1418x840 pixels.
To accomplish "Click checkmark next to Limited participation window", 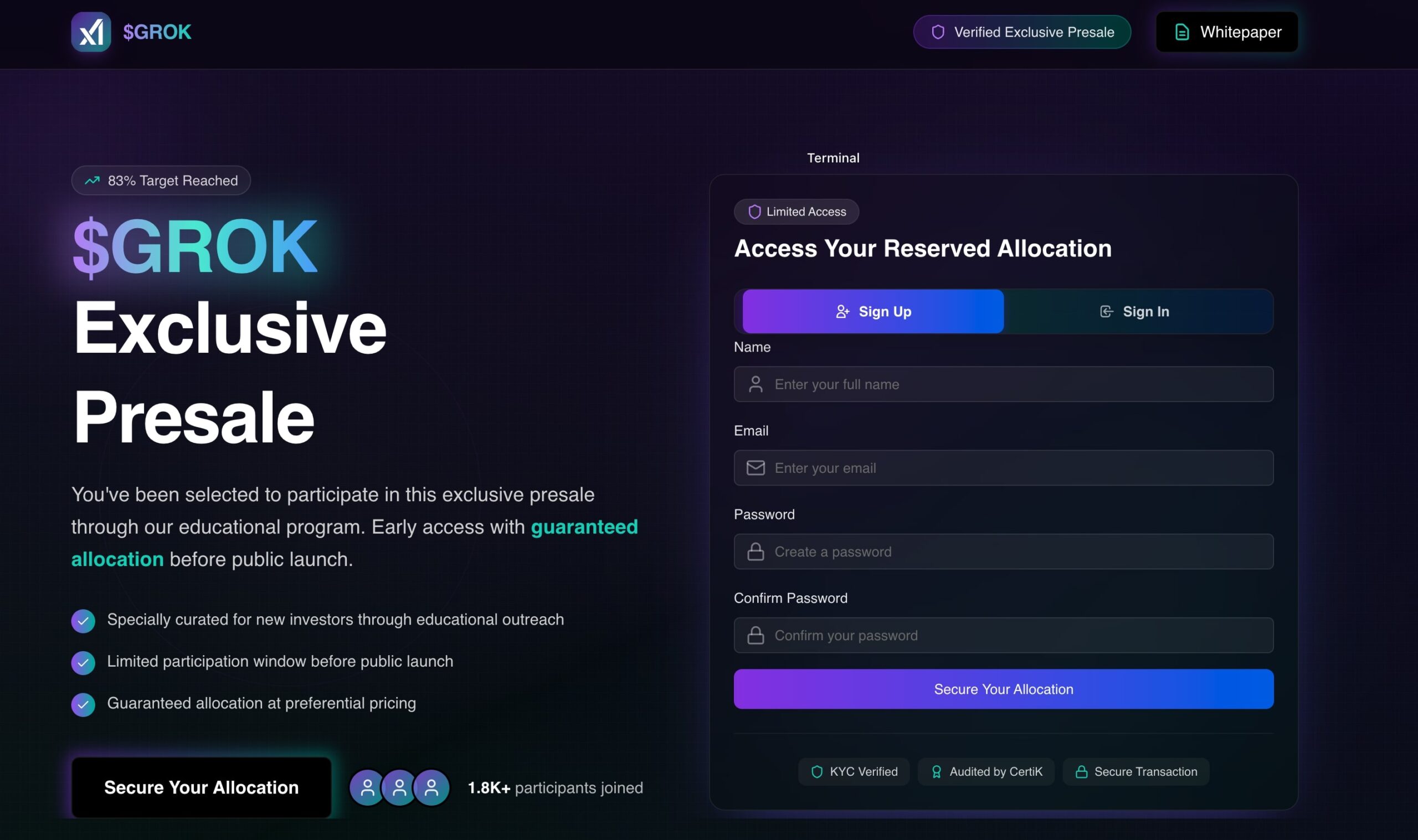I will point(83,663).
